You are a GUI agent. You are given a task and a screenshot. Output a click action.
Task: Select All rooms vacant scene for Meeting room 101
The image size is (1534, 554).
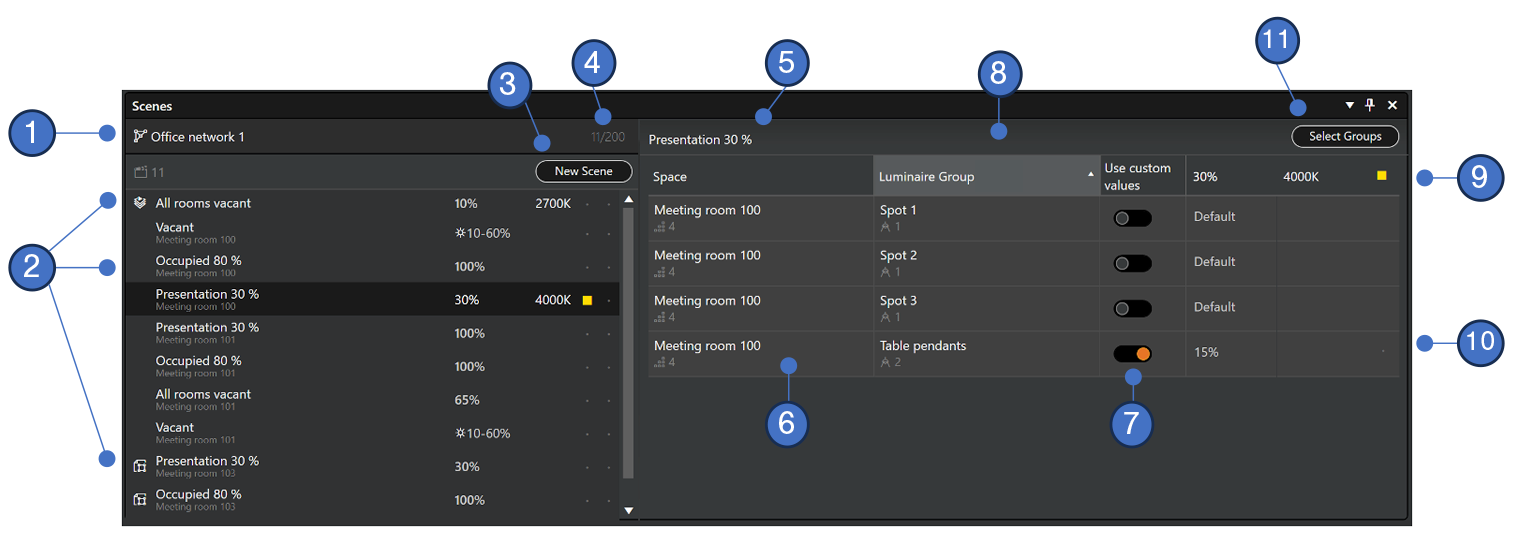click(372, 400)
